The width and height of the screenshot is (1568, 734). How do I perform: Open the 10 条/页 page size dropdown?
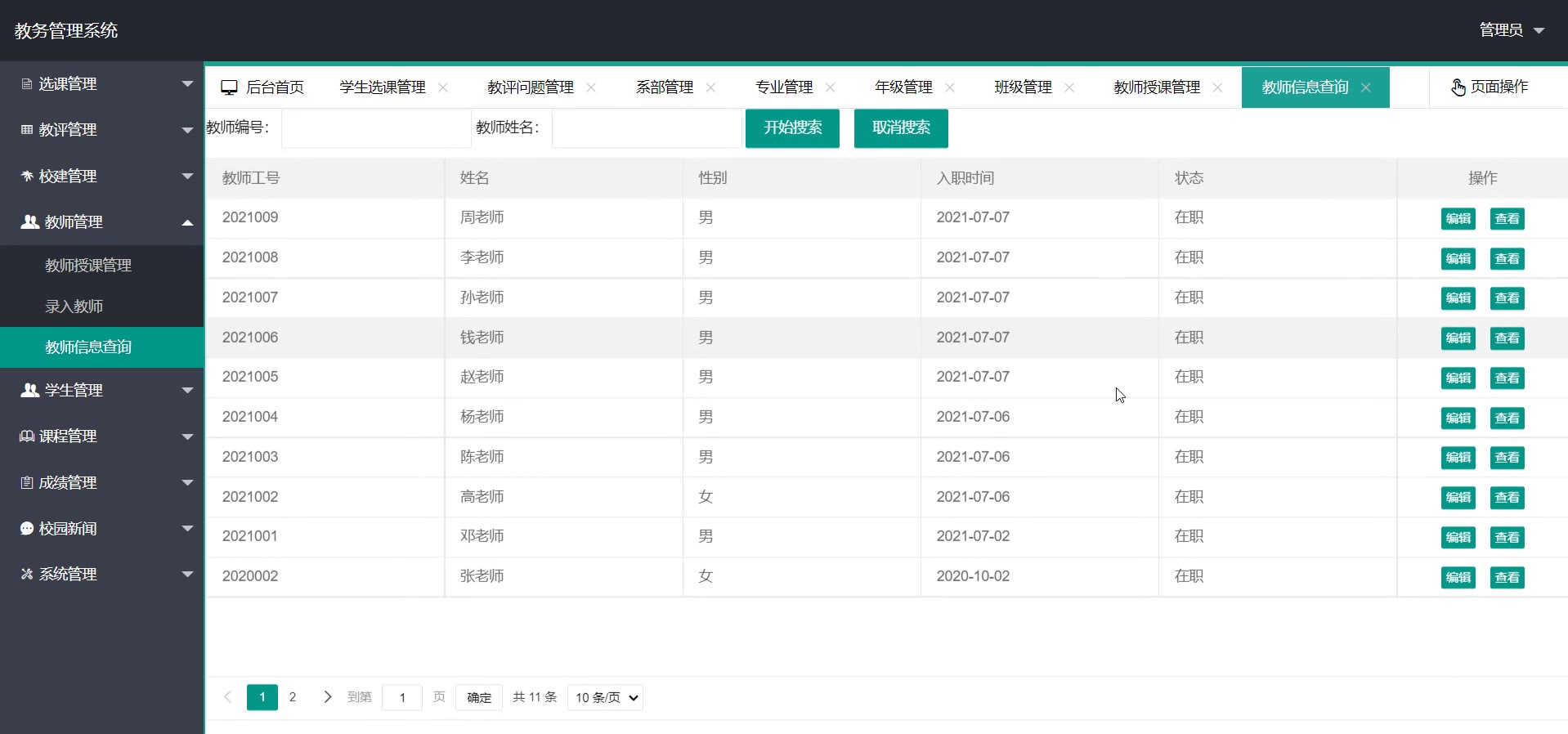pos(605,697)
